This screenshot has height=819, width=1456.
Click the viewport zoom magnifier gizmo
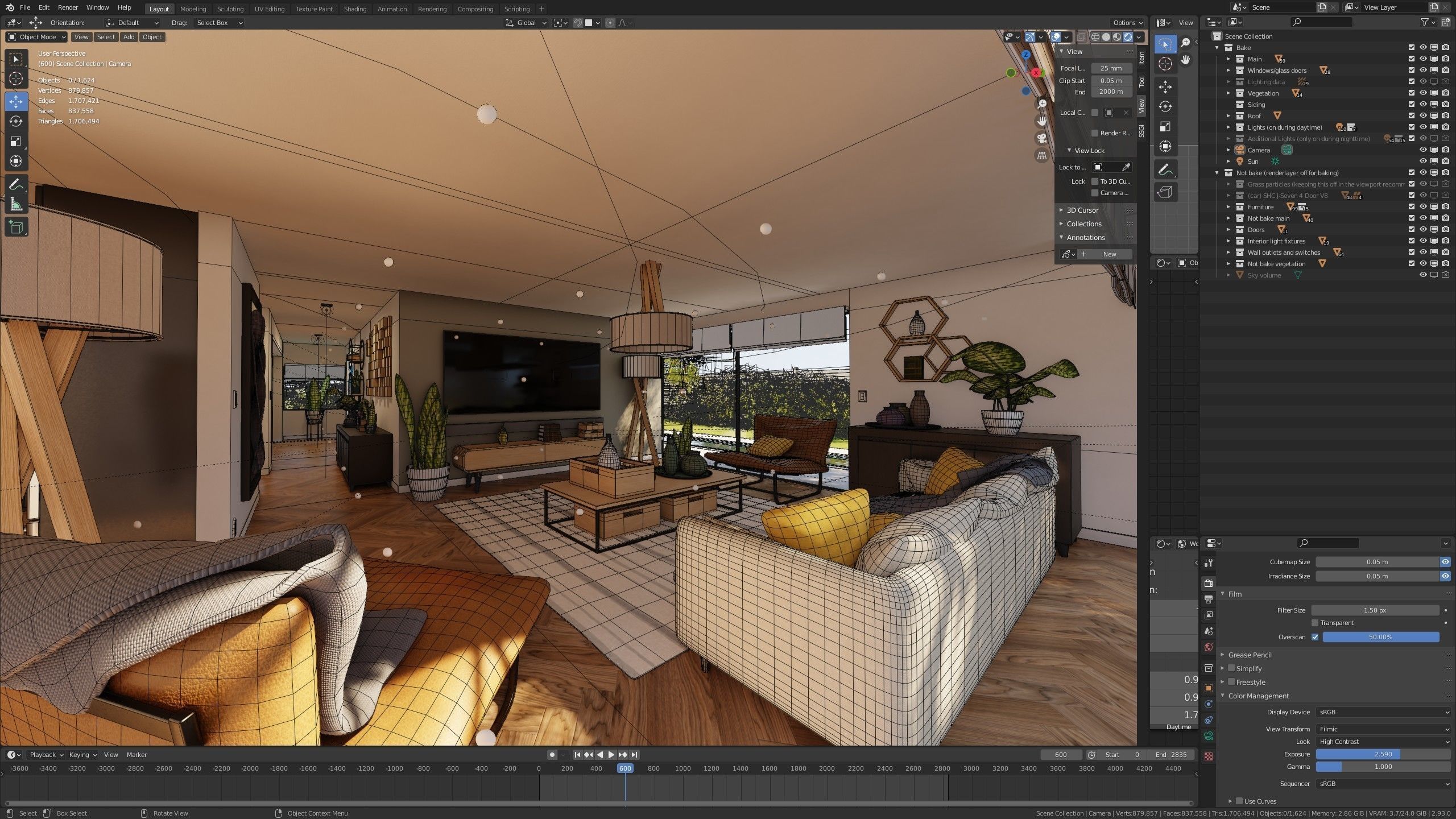[x=1042, y=104]
